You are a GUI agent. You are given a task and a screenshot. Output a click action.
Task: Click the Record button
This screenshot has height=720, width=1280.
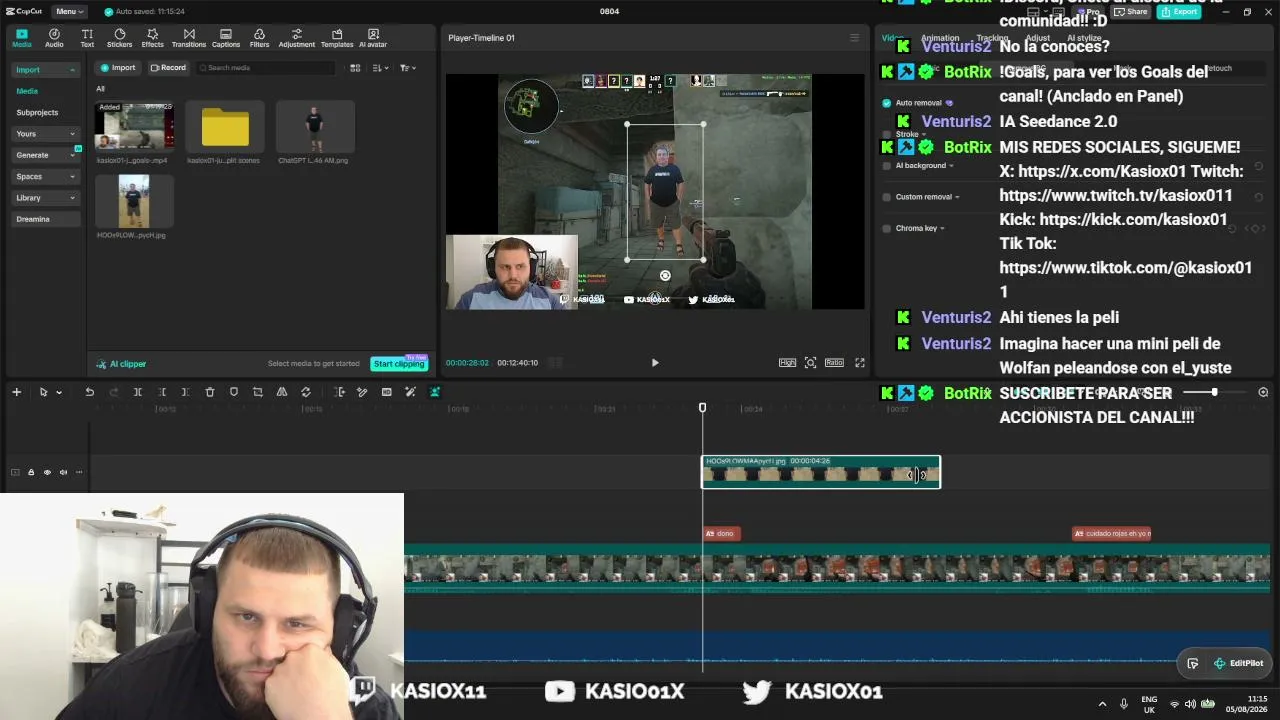pos(168,68)
